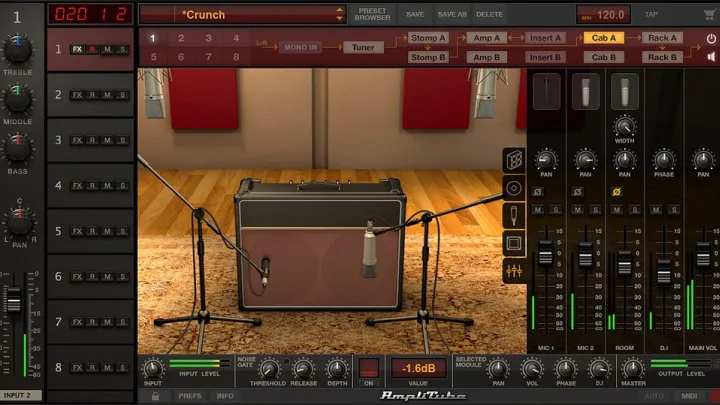Switch to the Stomp B module

[428, 57]
